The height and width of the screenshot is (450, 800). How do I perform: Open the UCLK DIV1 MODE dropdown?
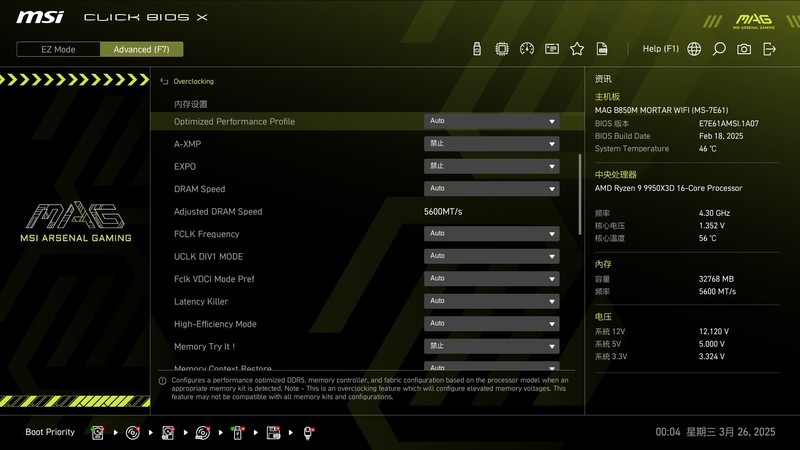491,256
